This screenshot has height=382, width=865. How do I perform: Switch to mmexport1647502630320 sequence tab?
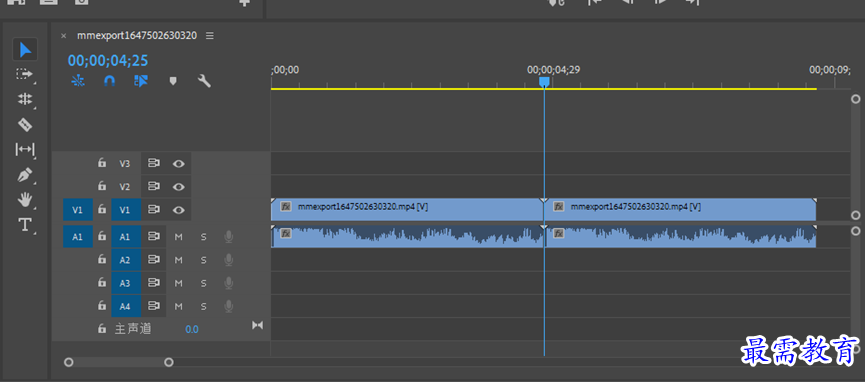137,36
